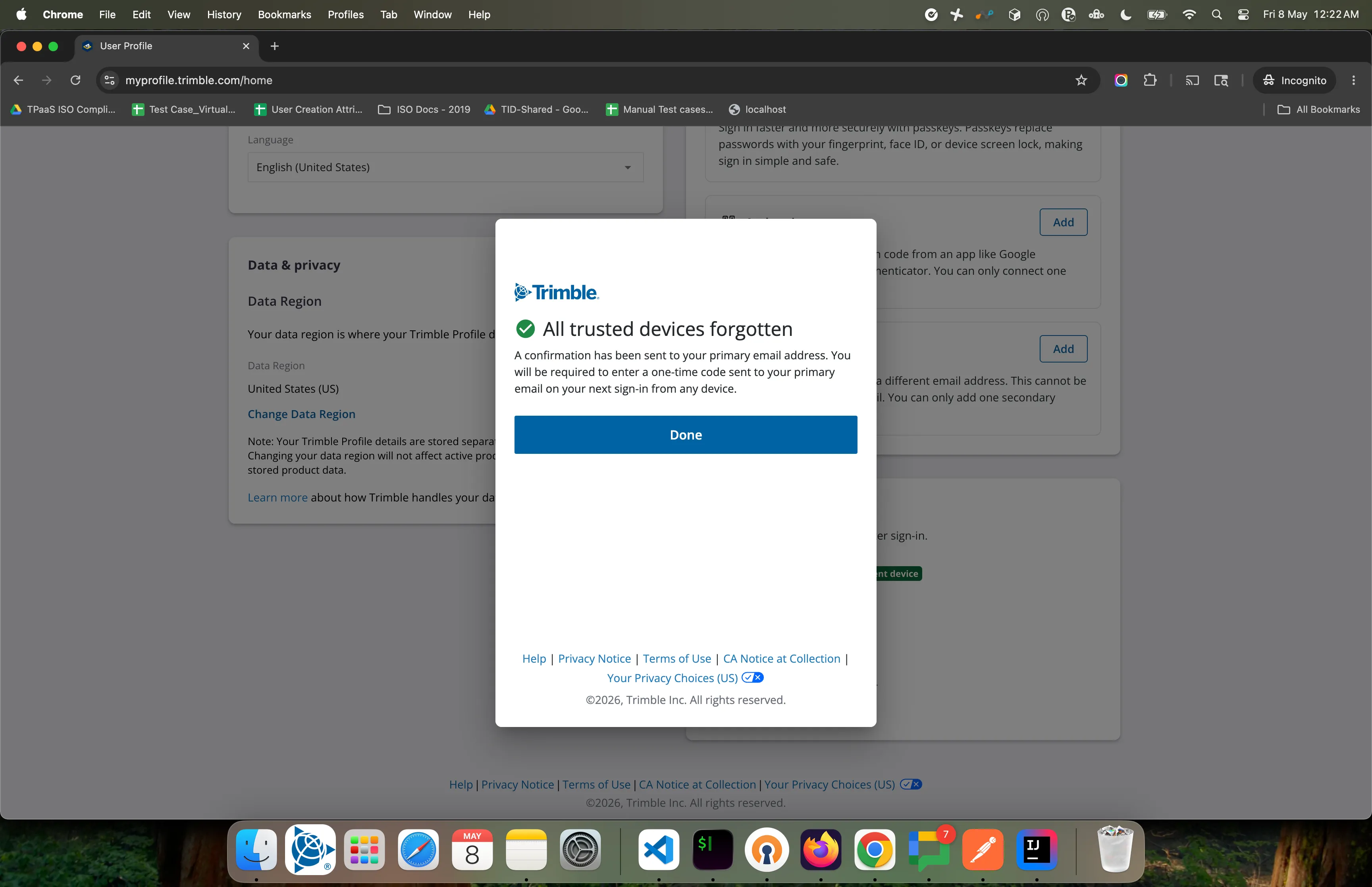Click the Wi-Fi icon in menu bar
This screenshot has width=1372, height=887.
(1189, 14)
